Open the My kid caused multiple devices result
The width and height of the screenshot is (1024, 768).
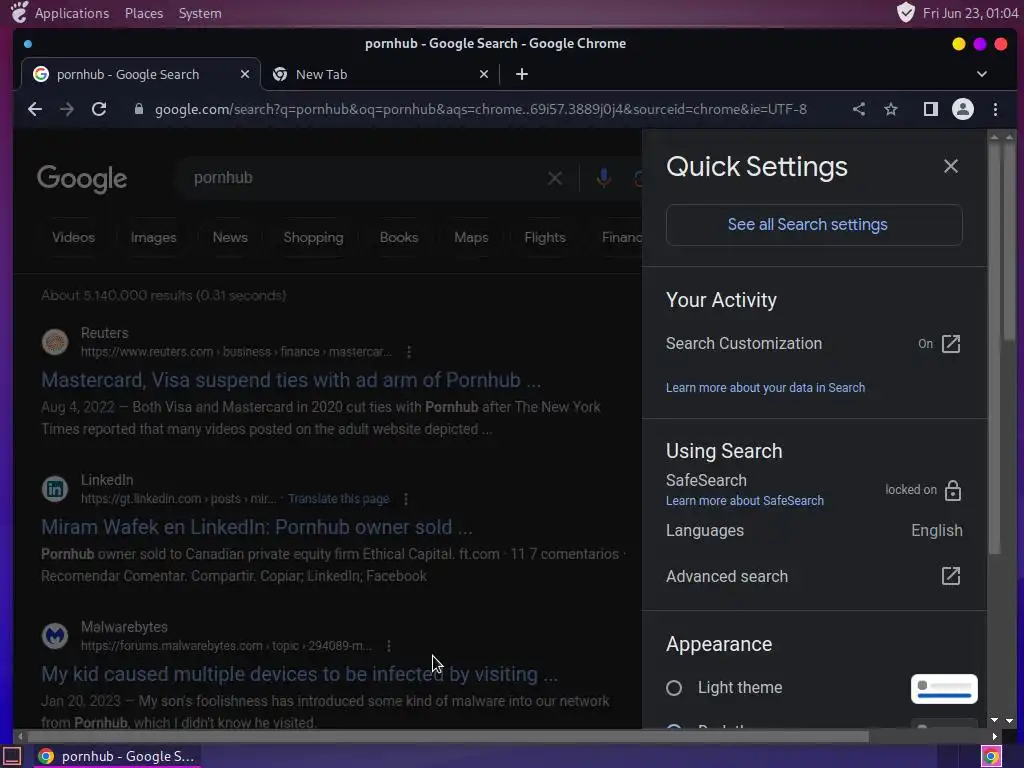tap(299, 674)
